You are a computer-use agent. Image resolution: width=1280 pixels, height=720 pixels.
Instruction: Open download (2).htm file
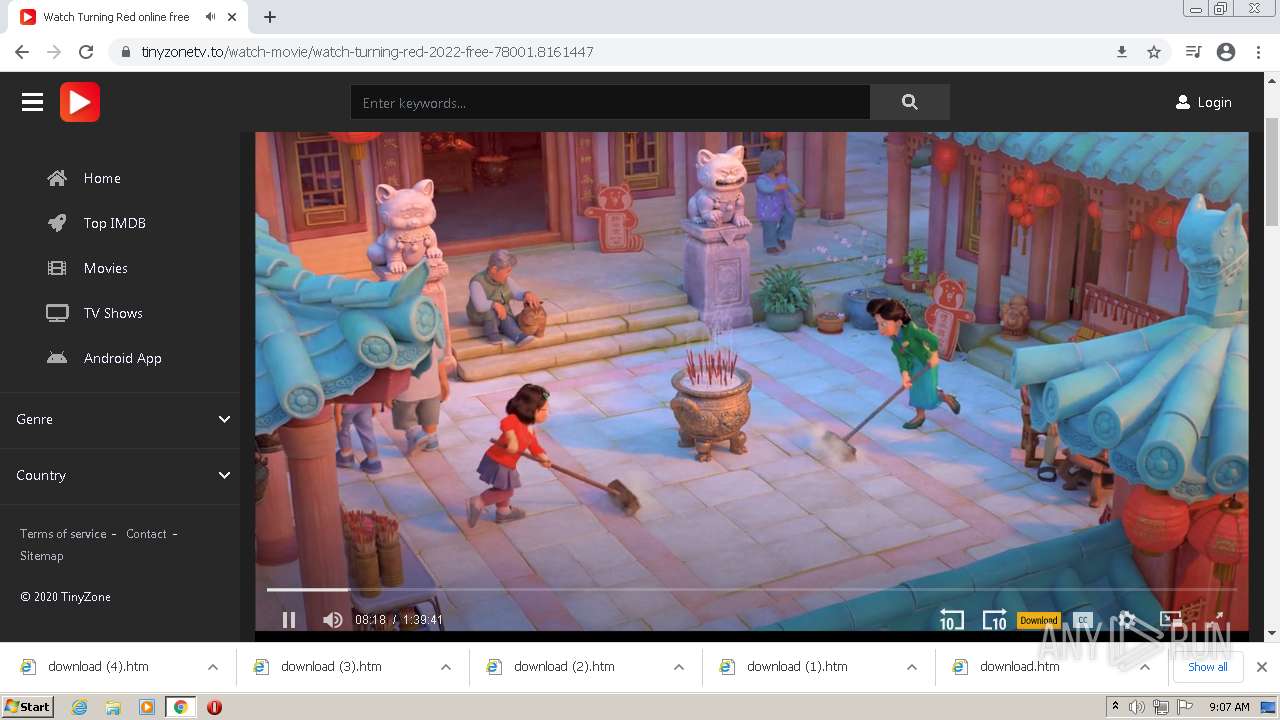point(564,667)
